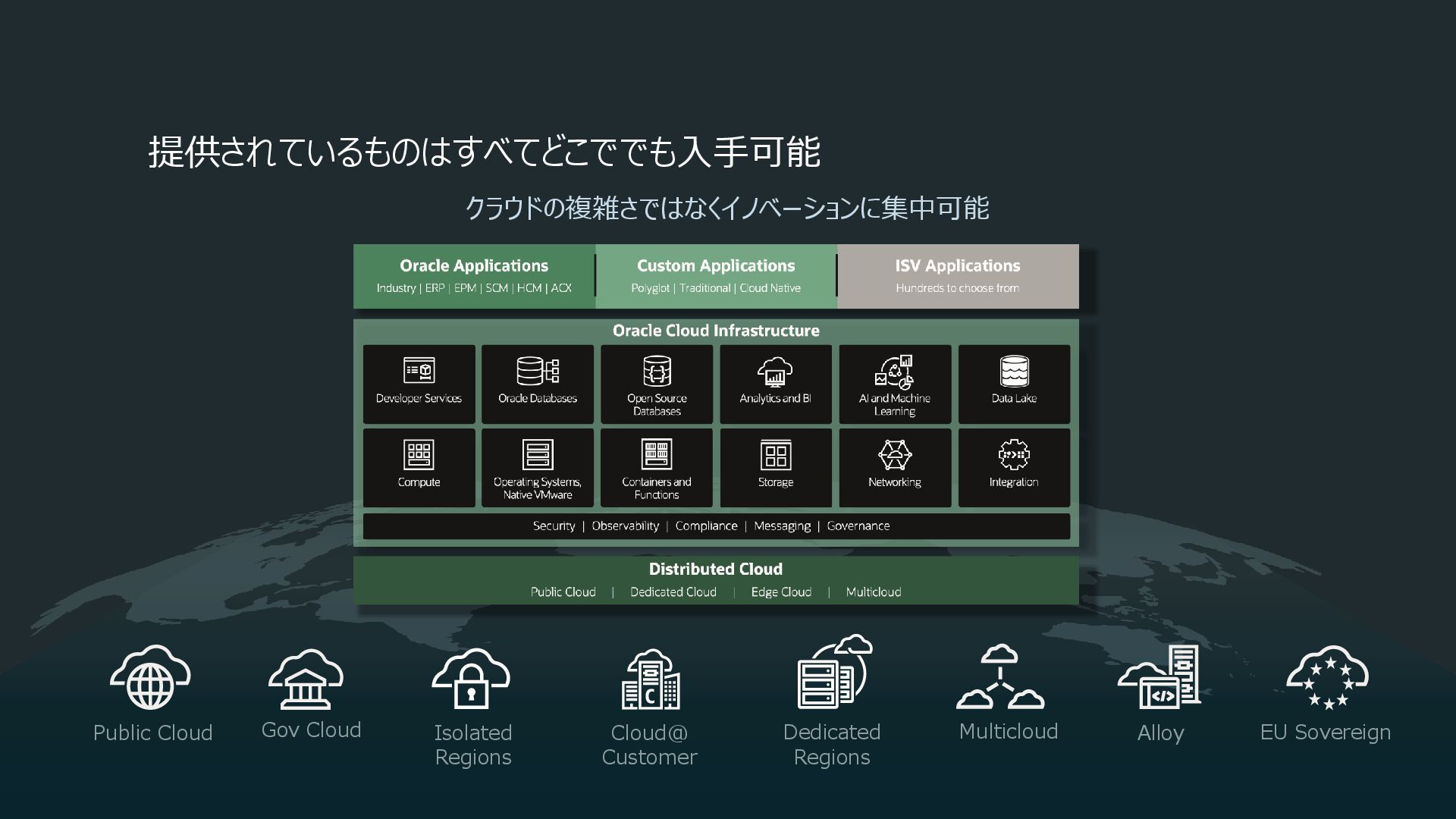The image size is (1456, 819).
Task: Click the Isolated Regions padlock cloud icon
Action: pos(471,679)
